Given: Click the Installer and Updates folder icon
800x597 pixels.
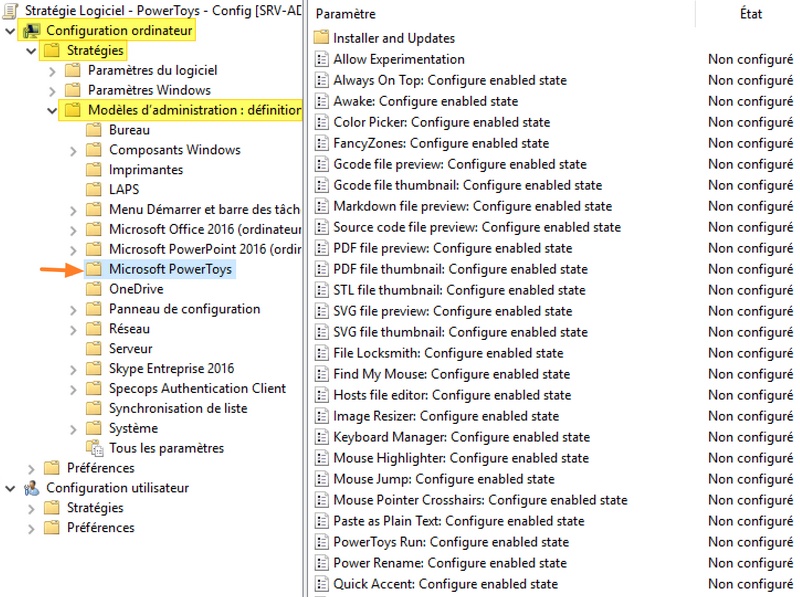Looking at the screenshot, I should click(321, 38).
